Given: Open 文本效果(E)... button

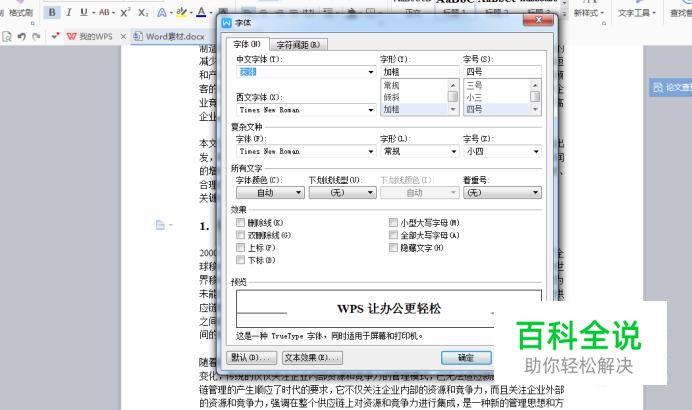Looking at the screenshot, I should click(x=312, y=358).
